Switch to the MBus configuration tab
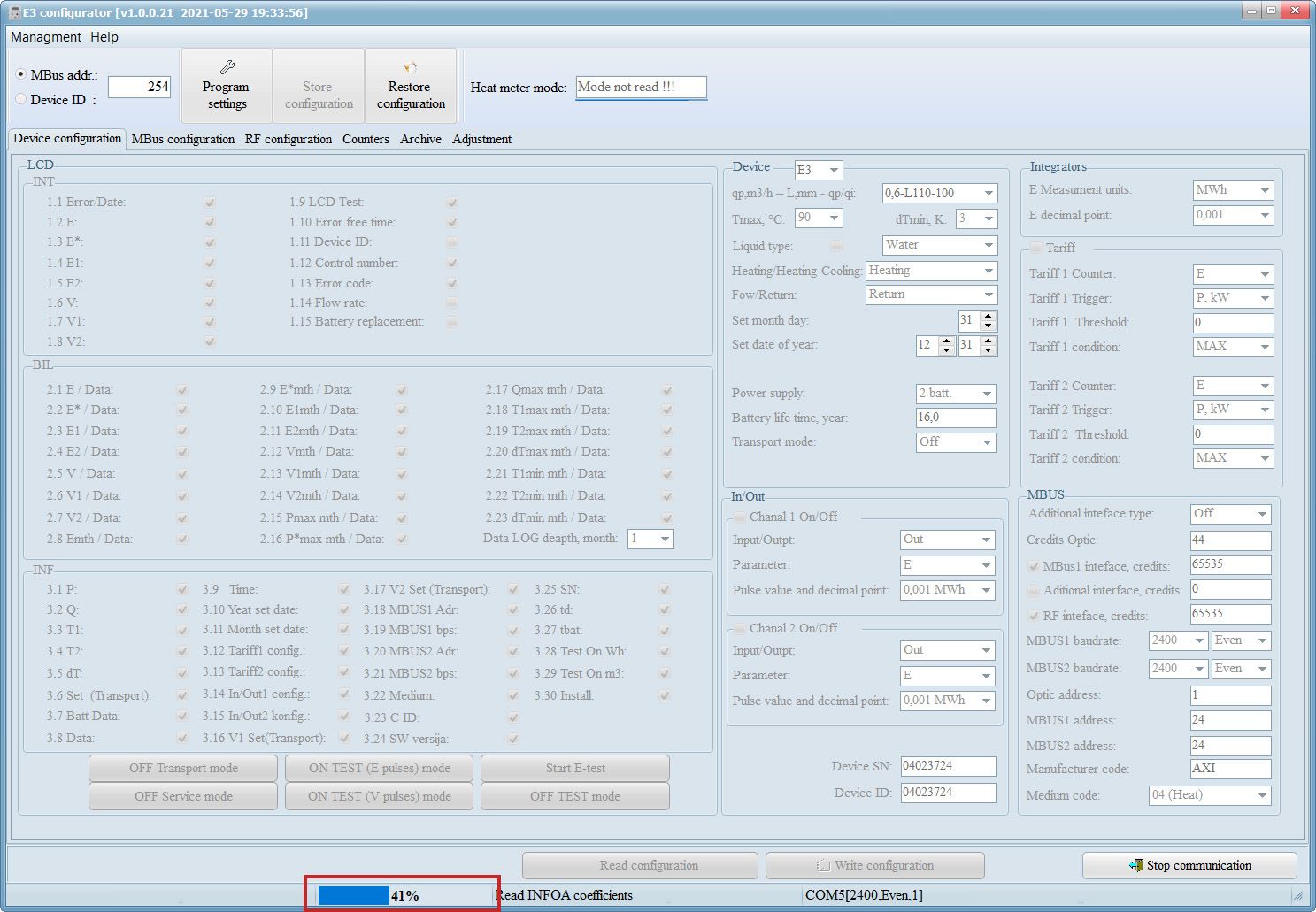This screenshot has width=1316, height=912. pos(183,139)
